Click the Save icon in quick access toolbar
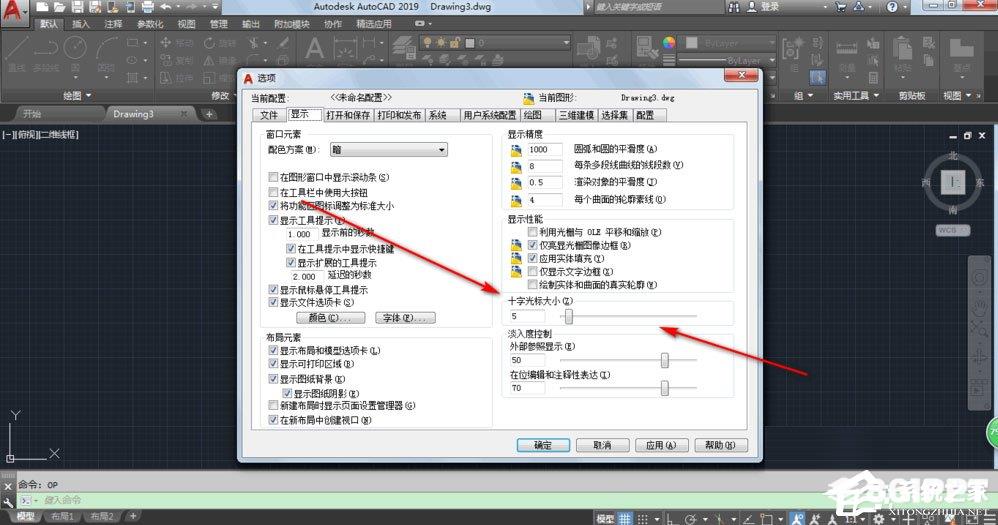This screenshot has width=998, height=525. click(77, 7)
